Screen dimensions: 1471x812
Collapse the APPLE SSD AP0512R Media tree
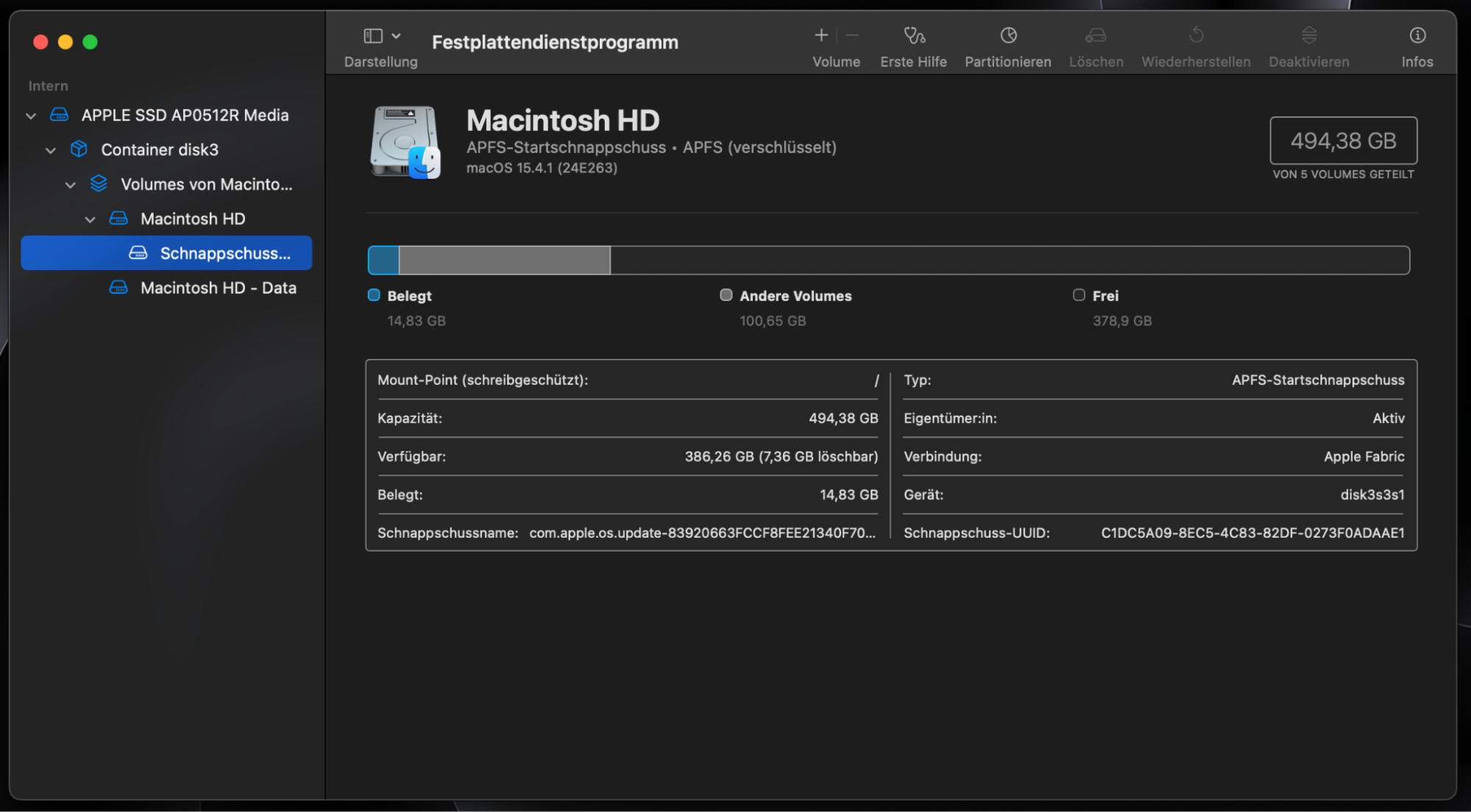point(31,116)
